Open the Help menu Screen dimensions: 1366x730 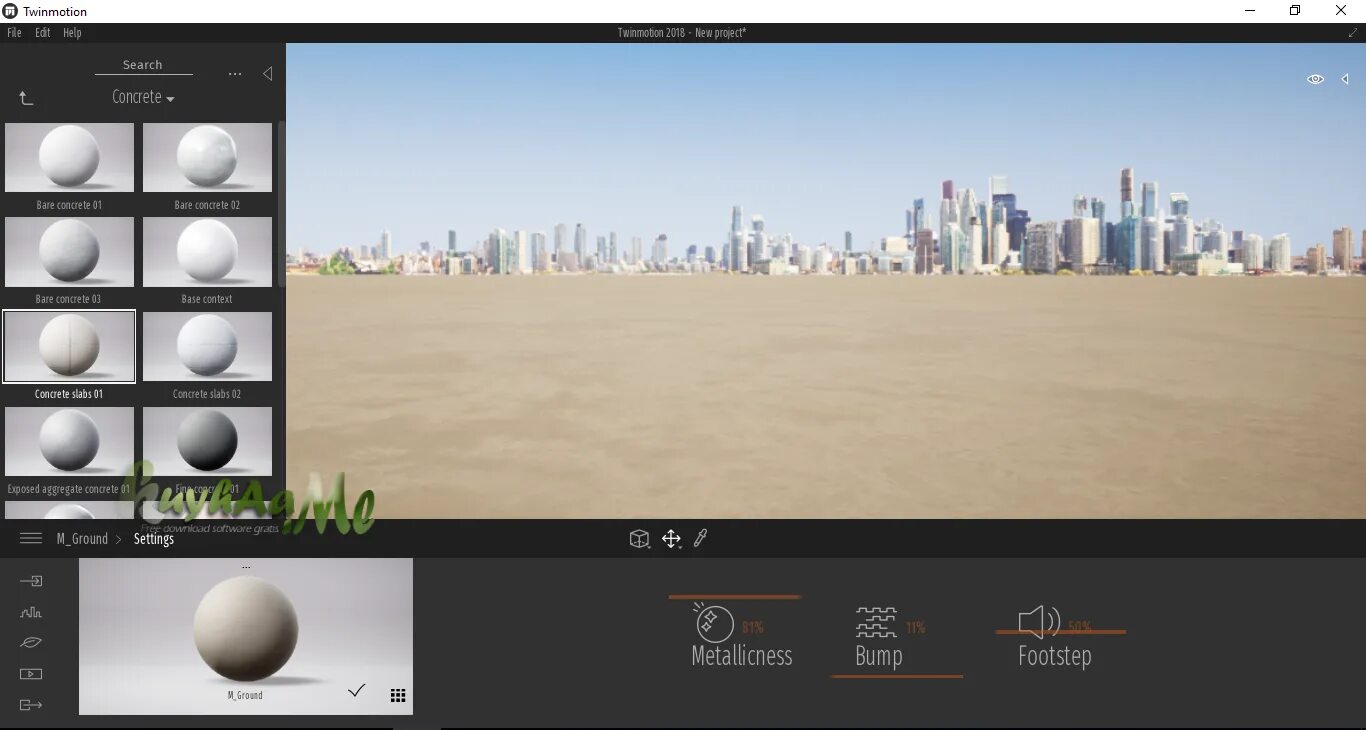tap(72, 33)
